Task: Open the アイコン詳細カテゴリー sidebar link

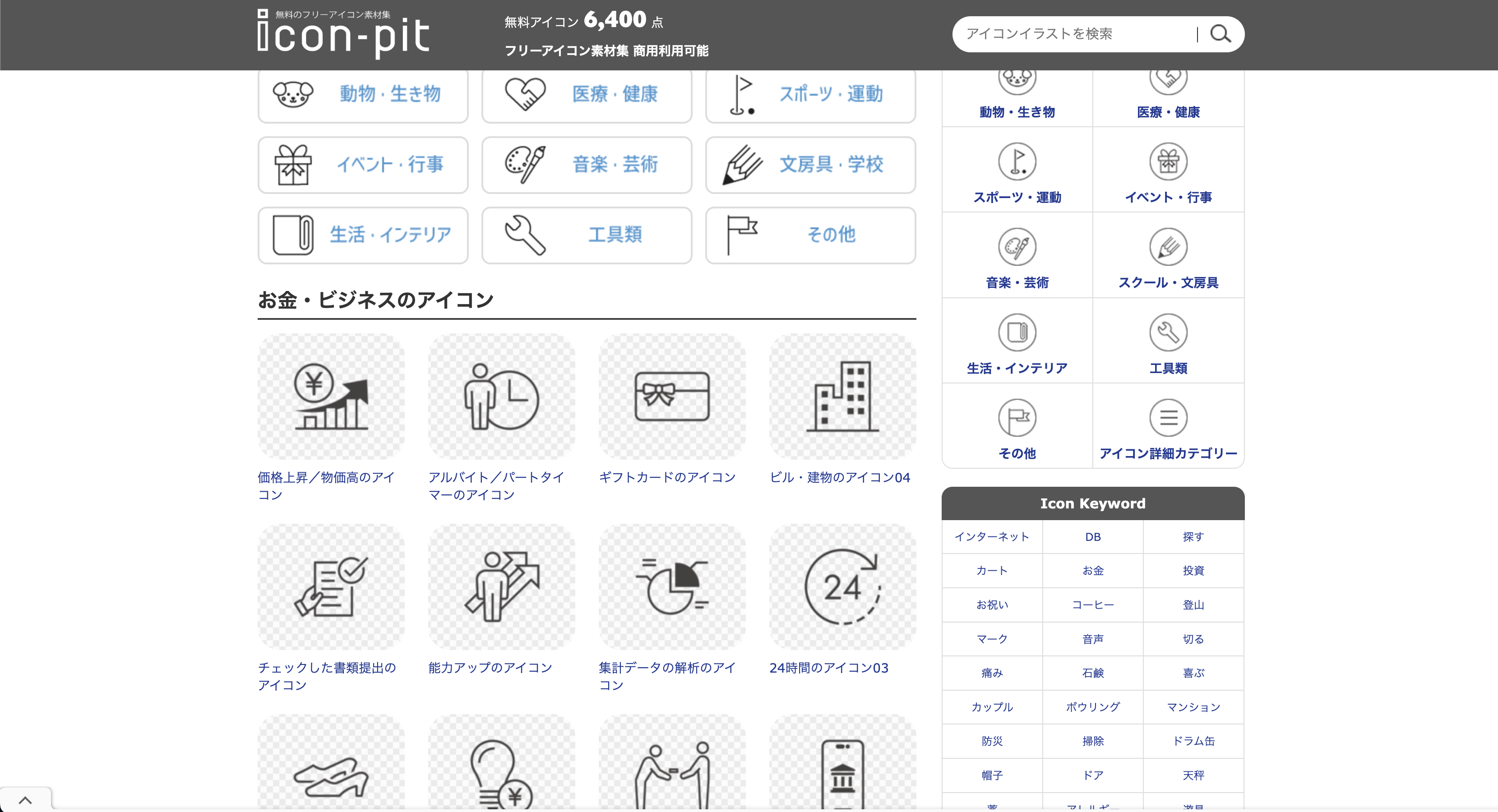Action: [x=1168, y=453]
